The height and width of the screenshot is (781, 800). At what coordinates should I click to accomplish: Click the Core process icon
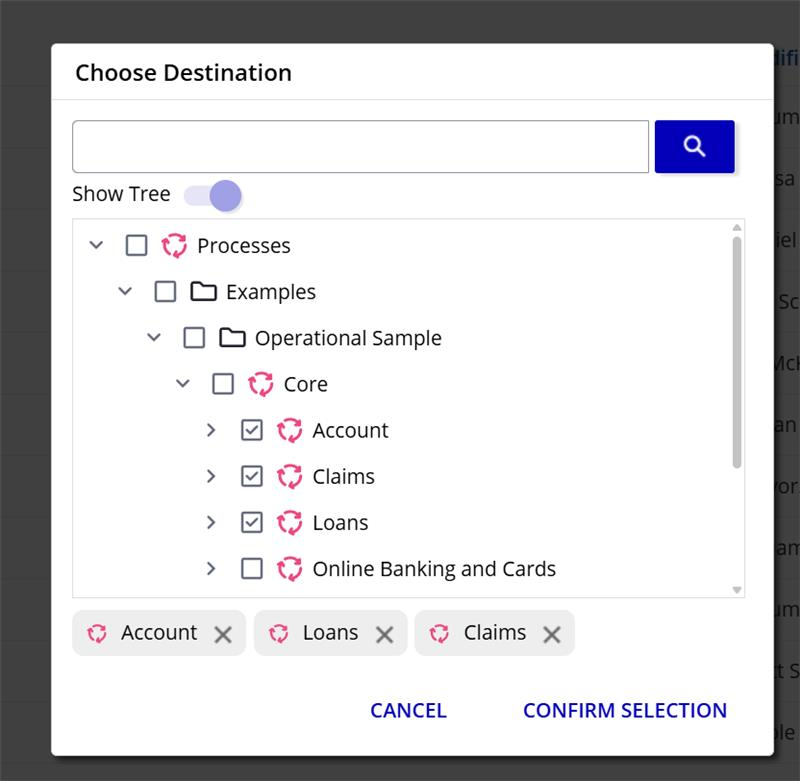261,384
